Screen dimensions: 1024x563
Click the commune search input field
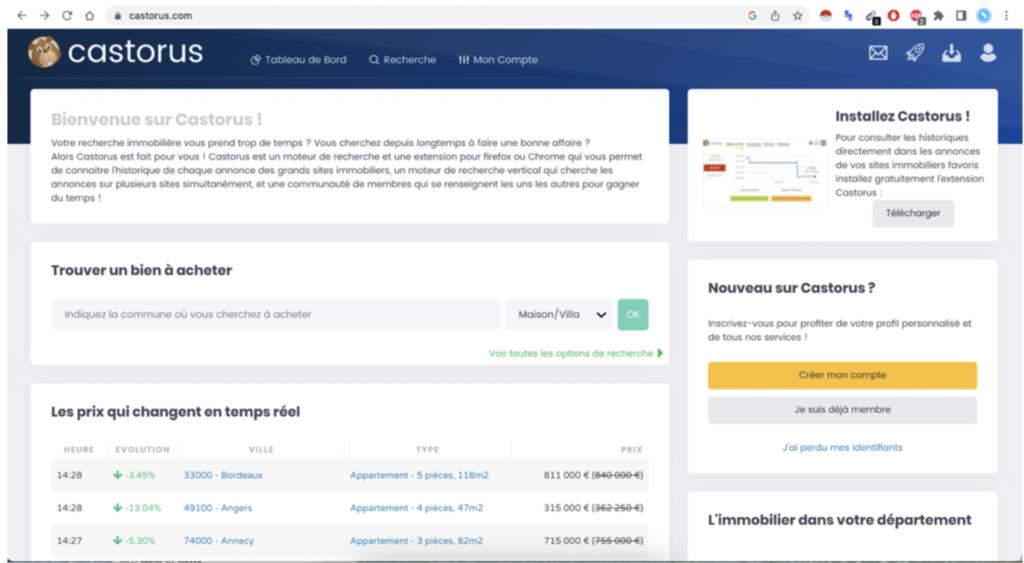[x=276, y=315]
